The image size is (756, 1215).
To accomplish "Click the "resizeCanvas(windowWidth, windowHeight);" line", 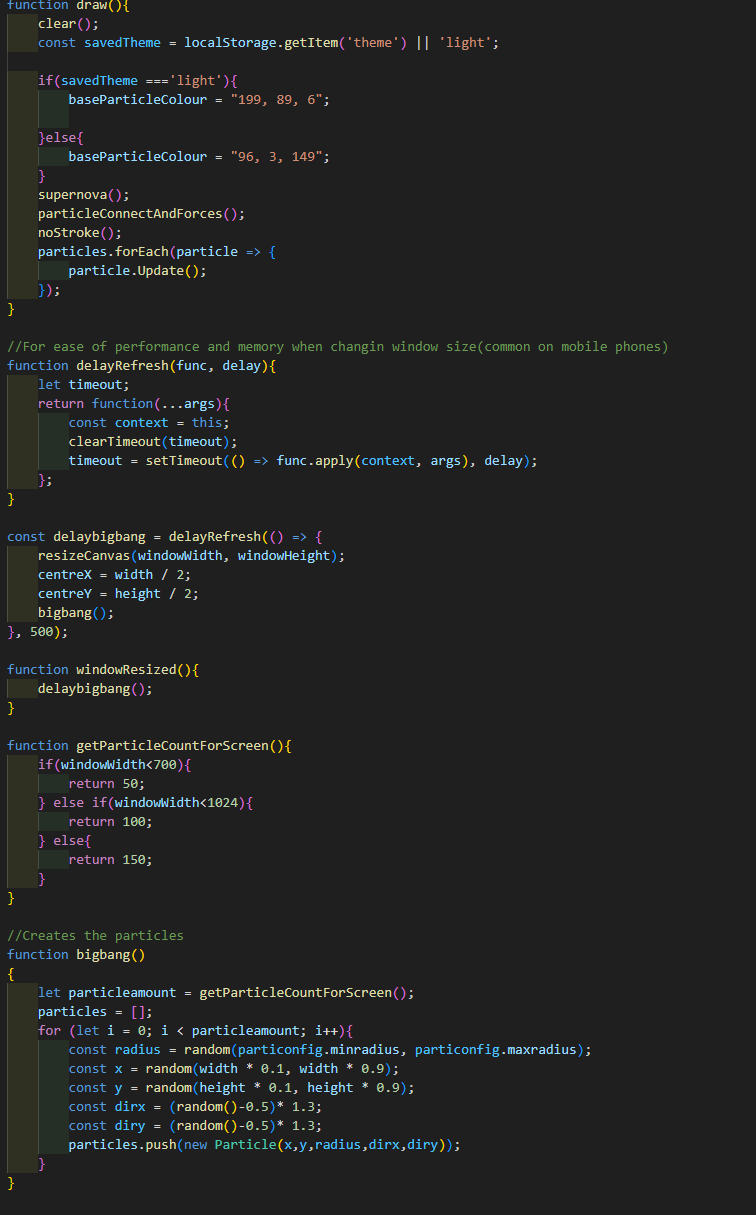I will click(x=191, y=556).
